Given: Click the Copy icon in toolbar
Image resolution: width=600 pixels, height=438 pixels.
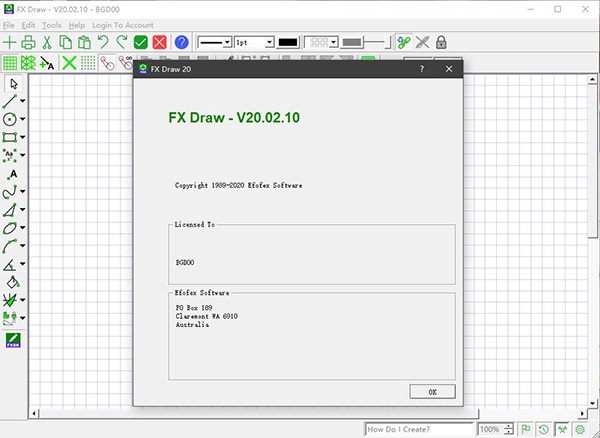Looking at the screenshot, I should [65, 42].
